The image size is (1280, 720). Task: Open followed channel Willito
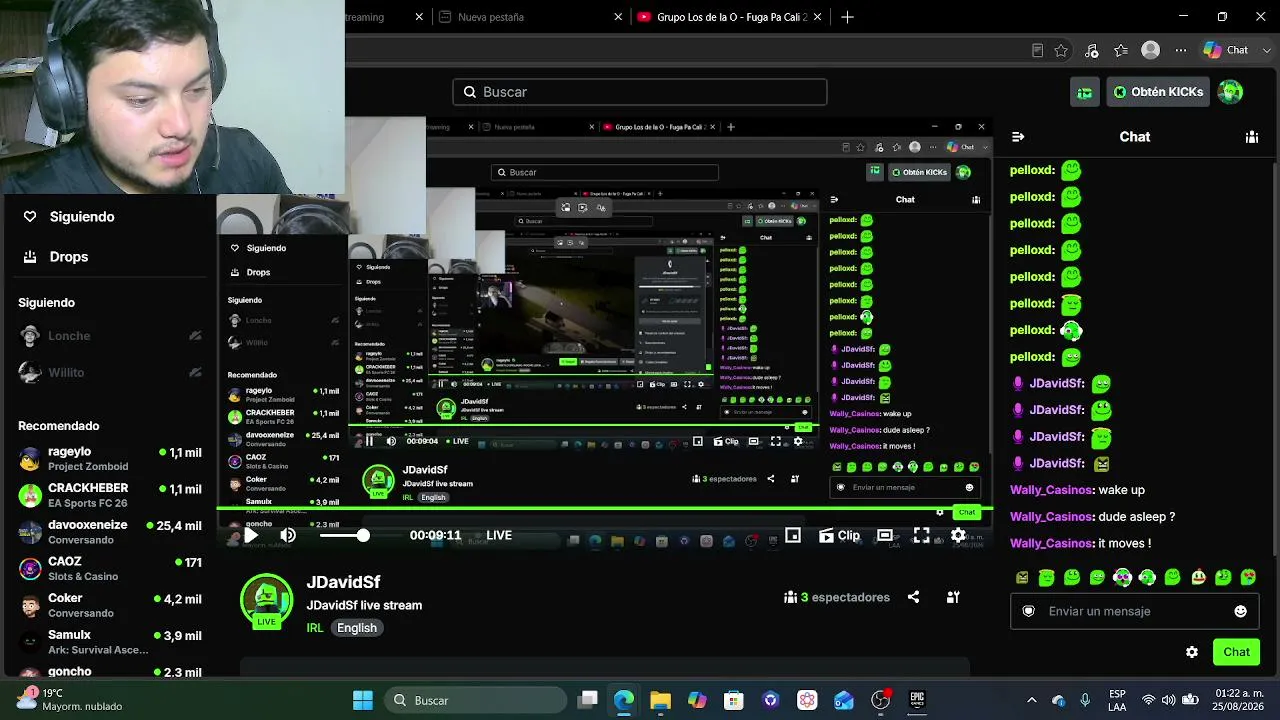coord(110,372)
